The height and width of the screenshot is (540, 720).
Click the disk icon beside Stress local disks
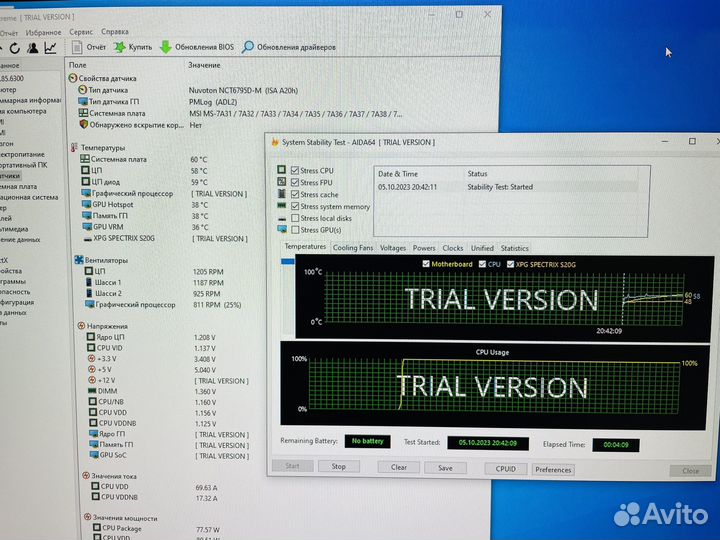(282, 219)
